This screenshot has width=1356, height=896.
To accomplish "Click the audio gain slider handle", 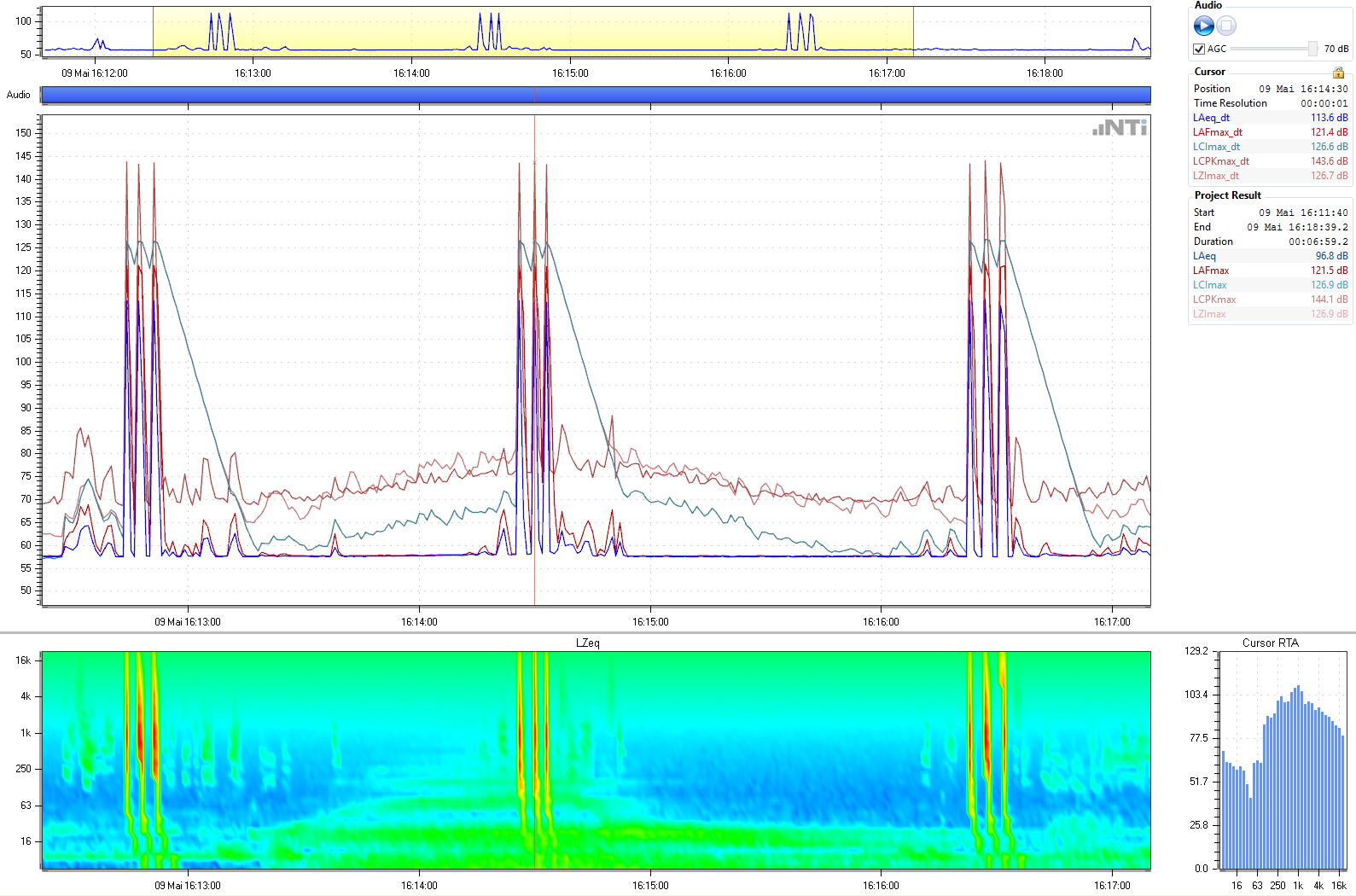I will click(1312, 49).
